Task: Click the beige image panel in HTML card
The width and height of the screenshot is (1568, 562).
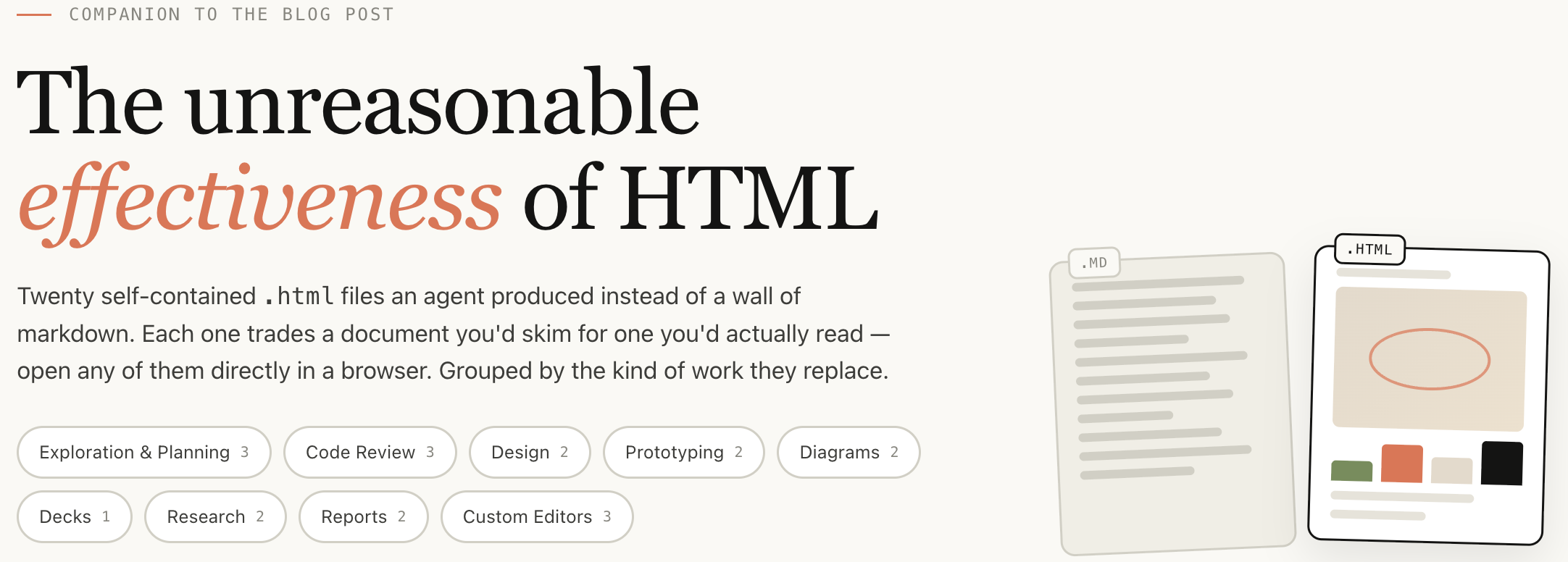Action: (x=1430, y=359)
